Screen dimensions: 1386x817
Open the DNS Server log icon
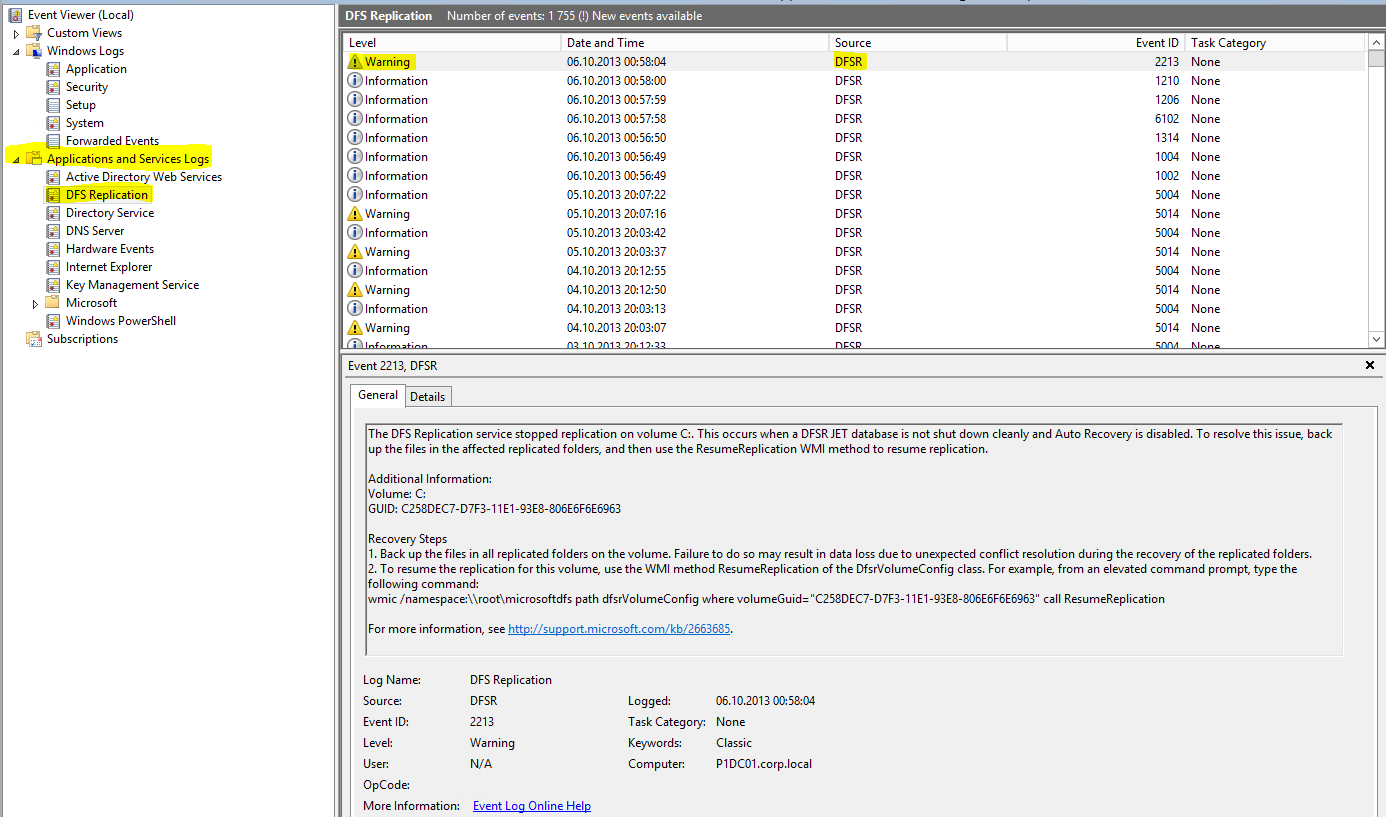coord(53,231)
